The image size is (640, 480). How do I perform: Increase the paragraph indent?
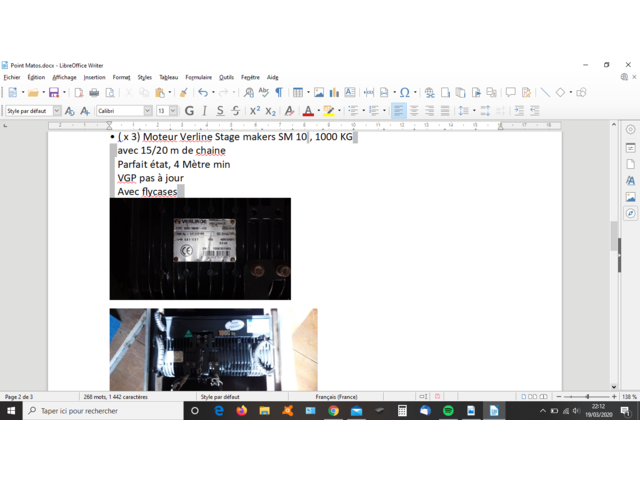519,111
